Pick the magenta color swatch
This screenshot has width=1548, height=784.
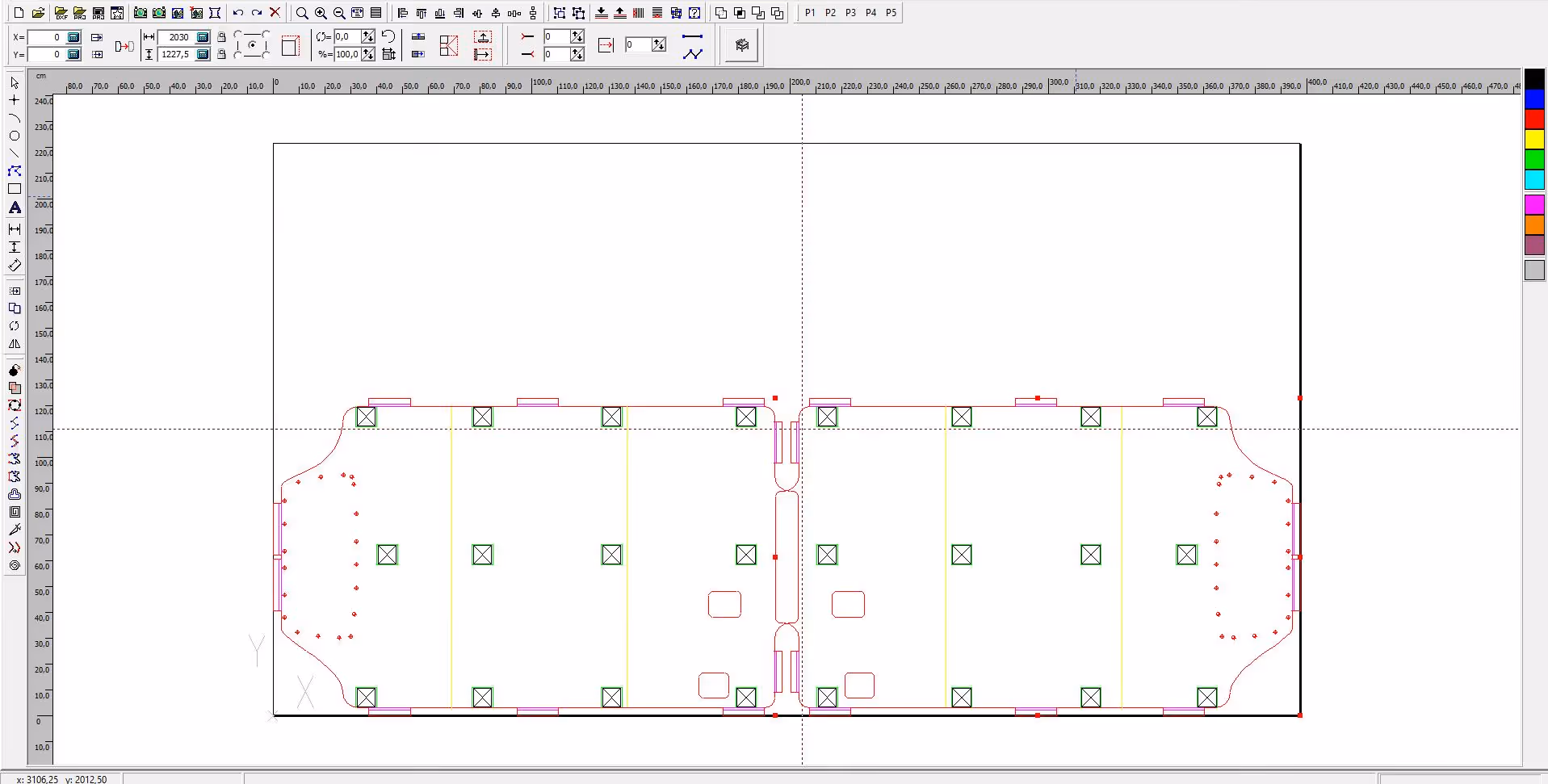coord(1534,204)
